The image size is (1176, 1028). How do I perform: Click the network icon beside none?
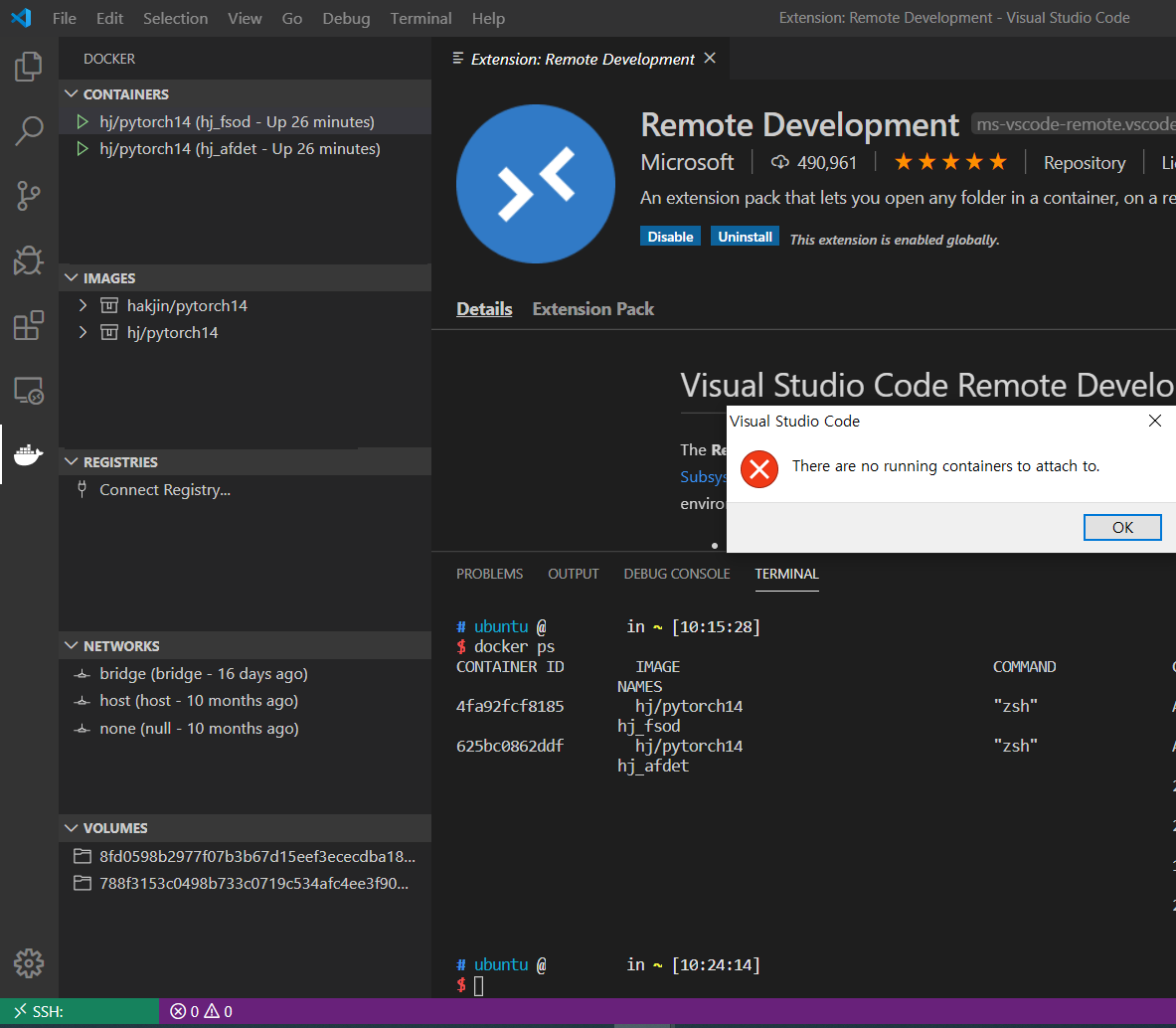[x=83, y=729]
